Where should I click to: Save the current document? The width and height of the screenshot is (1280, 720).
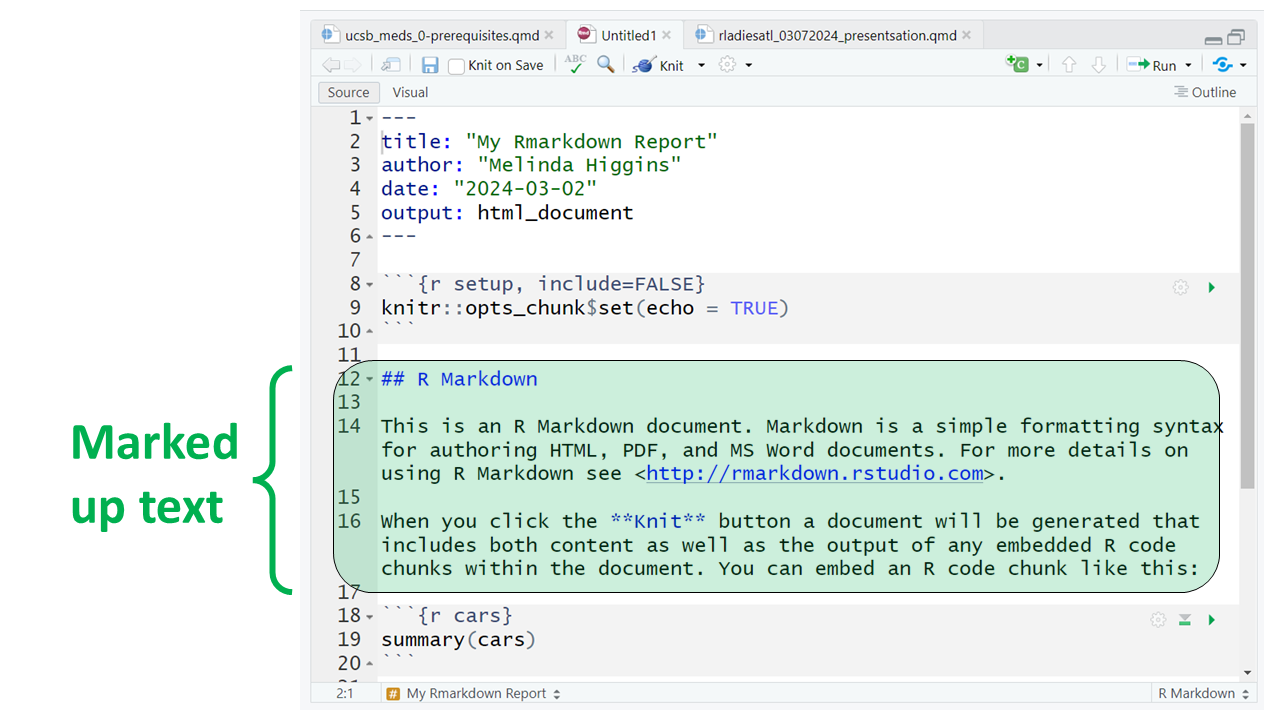(x=430, y=65)
